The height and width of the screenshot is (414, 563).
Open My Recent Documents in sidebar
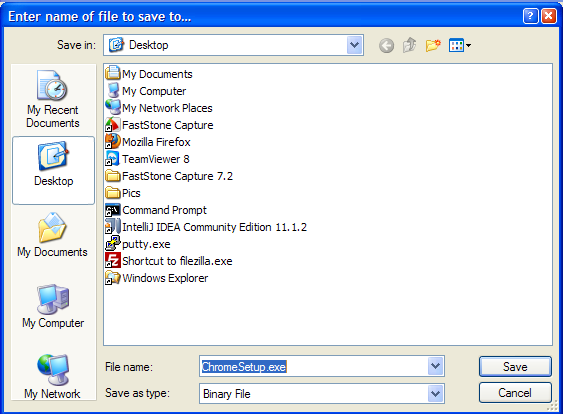(x=53, y=99)
